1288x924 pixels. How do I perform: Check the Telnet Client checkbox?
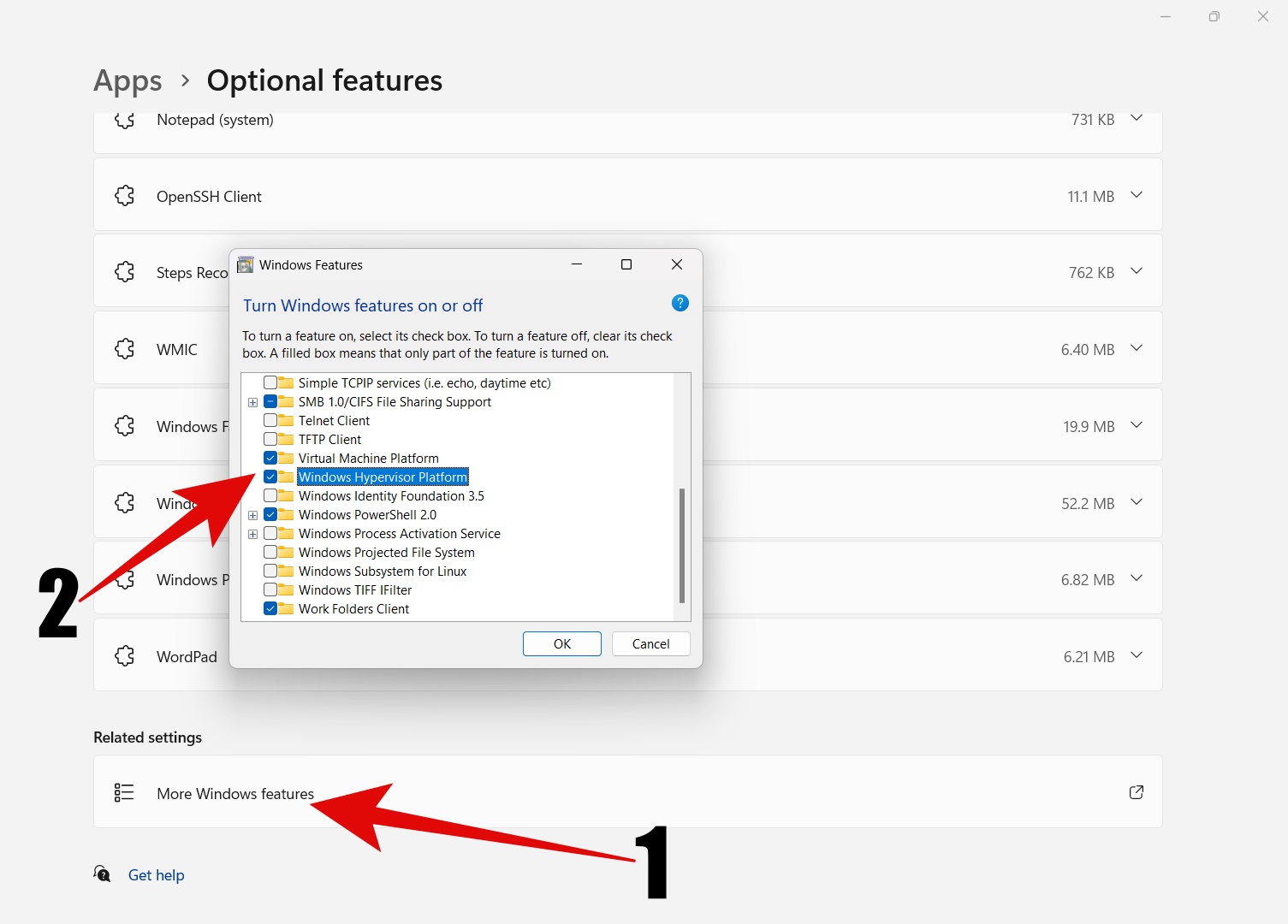[270, 420]
